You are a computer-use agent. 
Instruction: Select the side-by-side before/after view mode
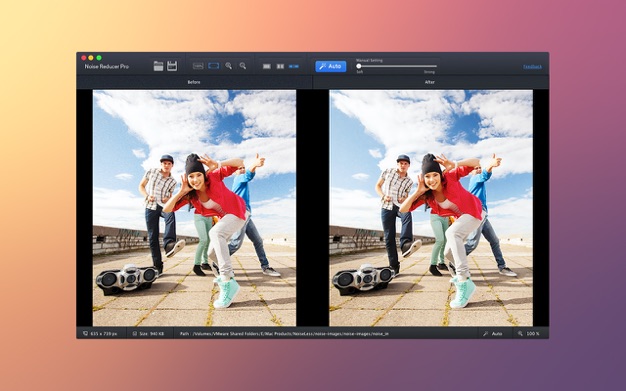[294, 66]
